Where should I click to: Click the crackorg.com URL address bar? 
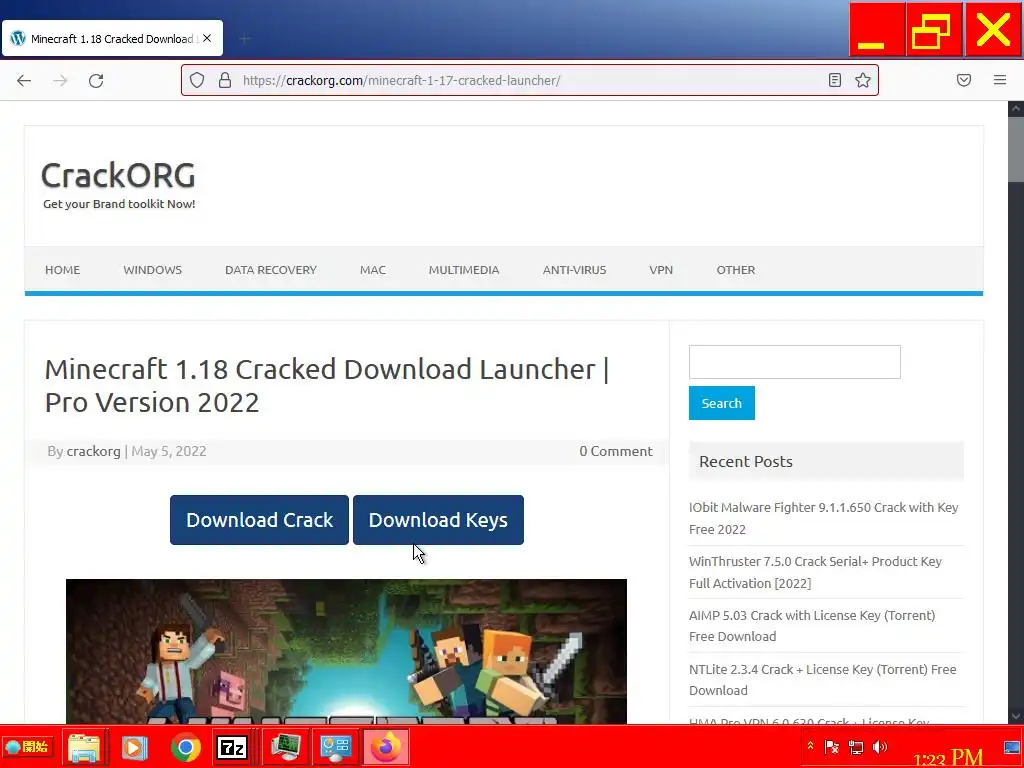(530, 80)
